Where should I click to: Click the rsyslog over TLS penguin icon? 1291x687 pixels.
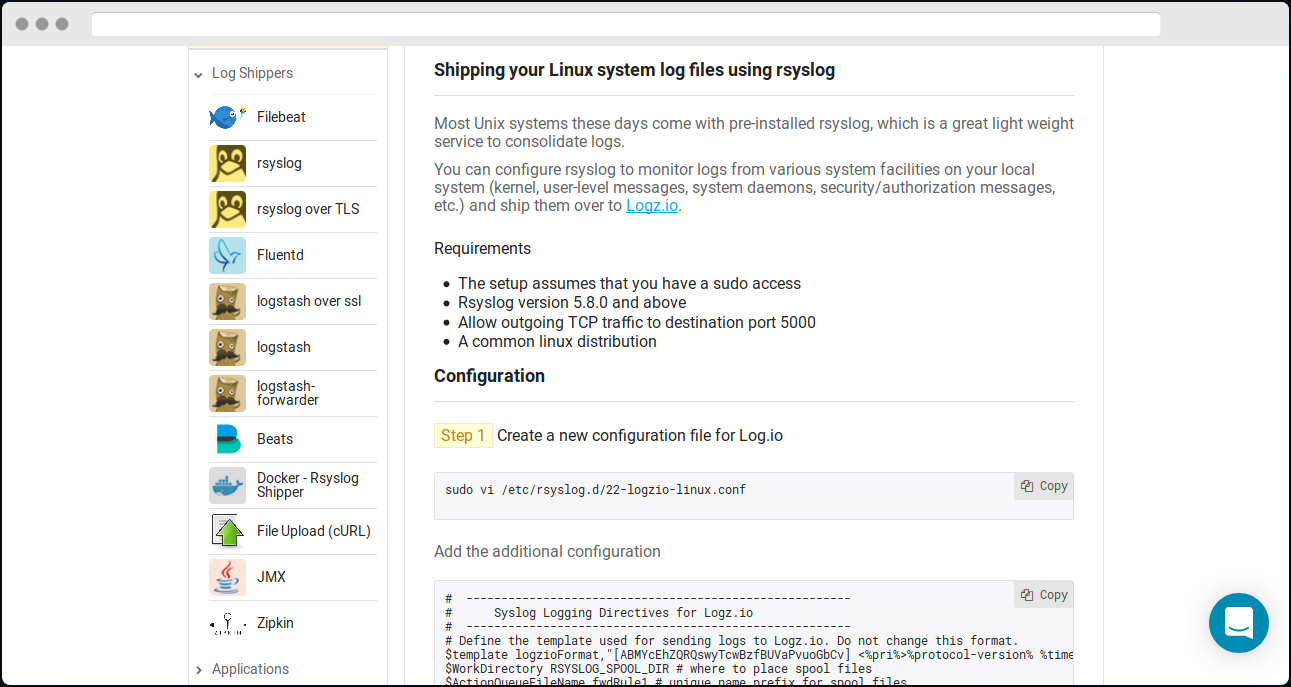pyautogui.click(x=227, y=209)
